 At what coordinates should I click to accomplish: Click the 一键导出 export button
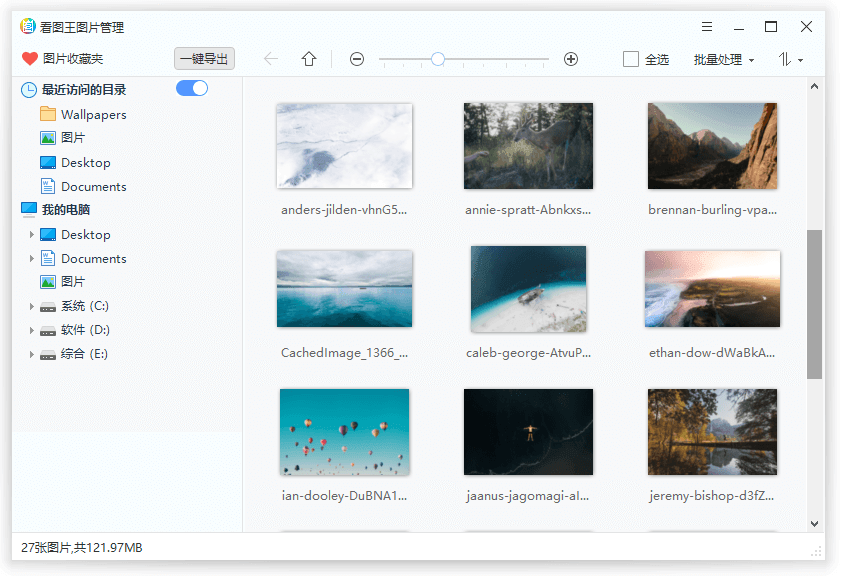point(204,59)
